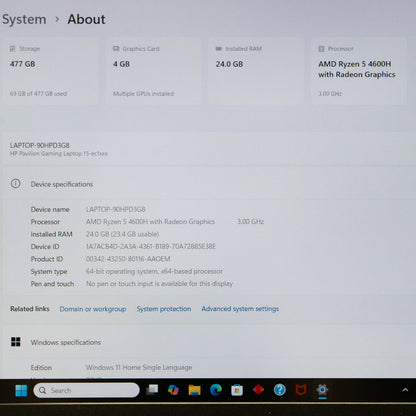Open the Microsoft Store icon

click(x=237, y=390)
